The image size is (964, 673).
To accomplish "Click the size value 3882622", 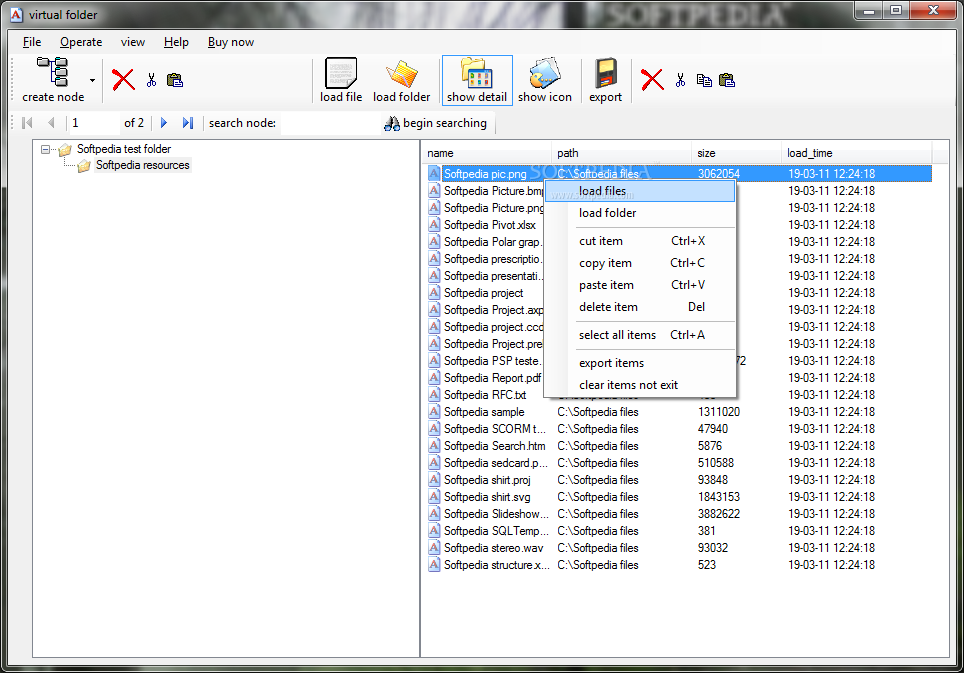I will coord(719,514).
